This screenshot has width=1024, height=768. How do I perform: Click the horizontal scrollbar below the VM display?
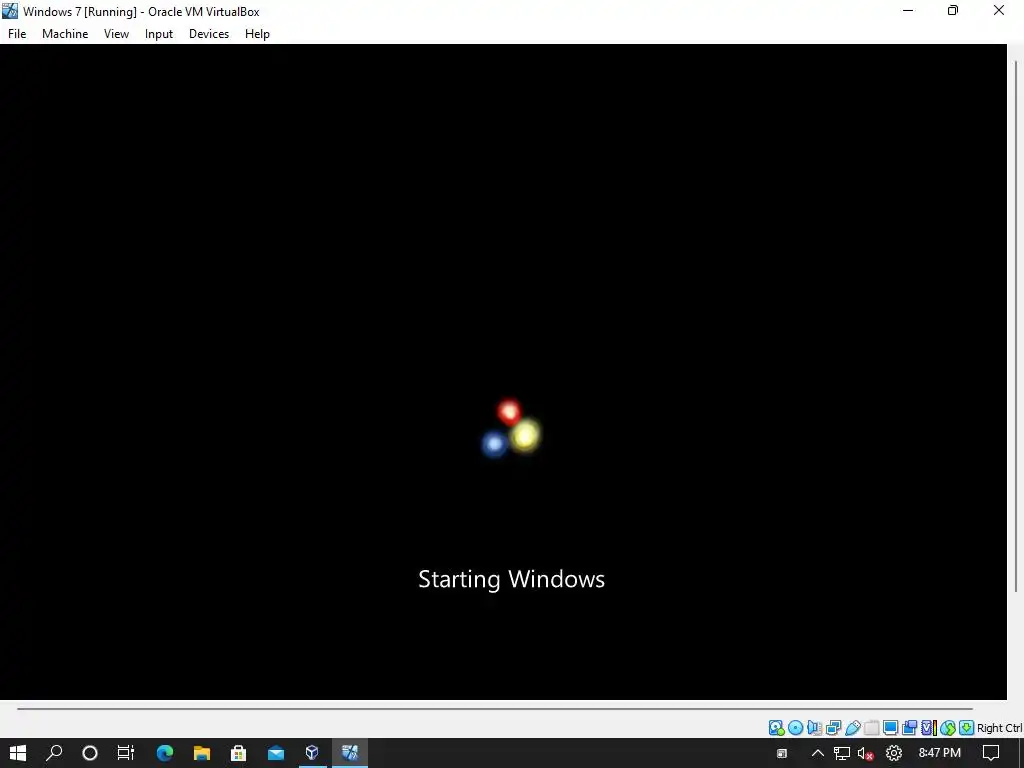click(494, 708)
